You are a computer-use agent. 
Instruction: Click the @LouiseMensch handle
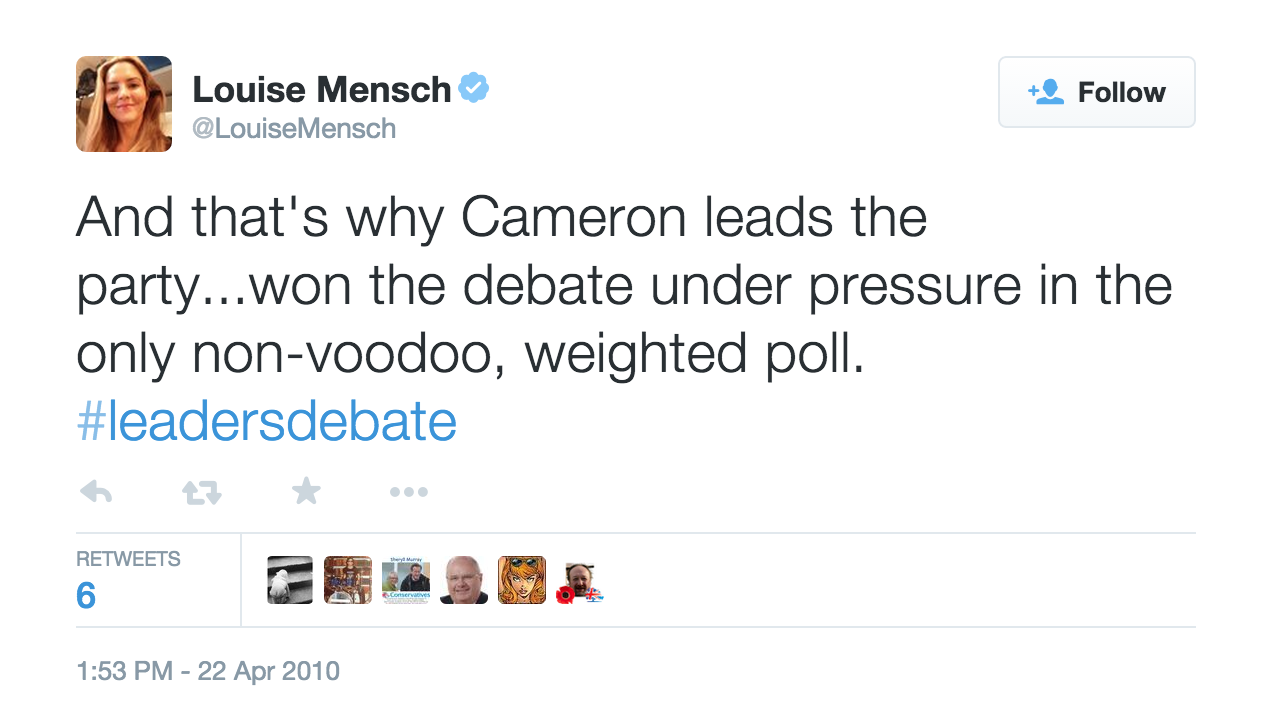click(x=294, y=129)
